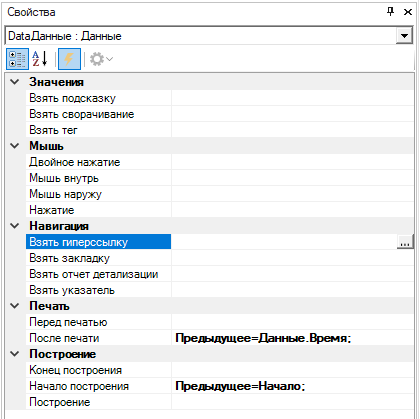Select the highlighted Взять гиперссылку row

99,242
